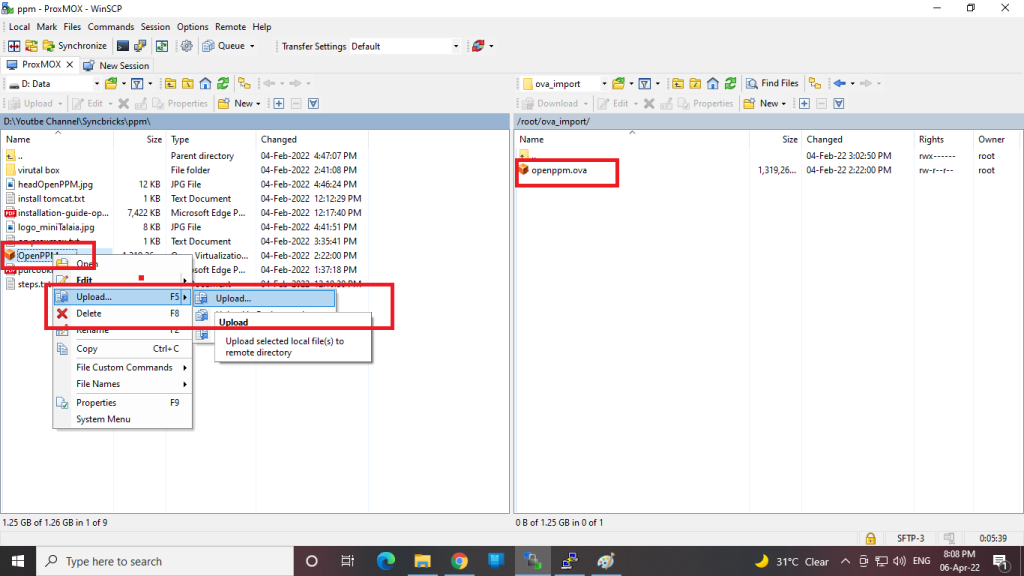Refresh the local panel
The width and height of the screenshot is (1024, 576).
click(x=223, y=84)
